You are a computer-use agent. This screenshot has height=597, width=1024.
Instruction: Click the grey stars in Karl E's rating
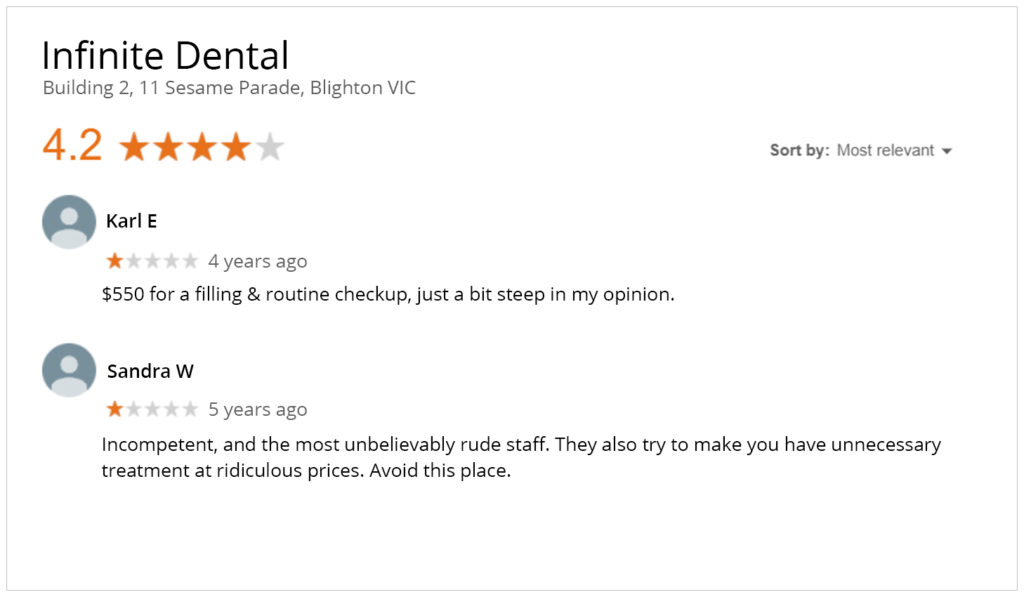162,261
